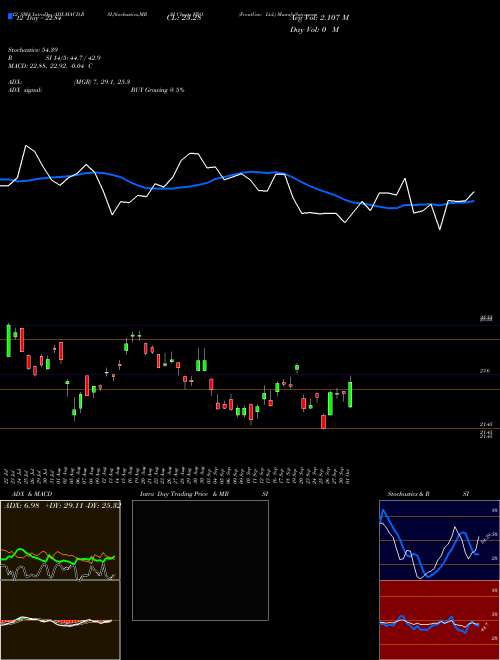Click inside the empty intraday trading price box
Viewport: 500px width, 660px height.
[x=200, y=560]
